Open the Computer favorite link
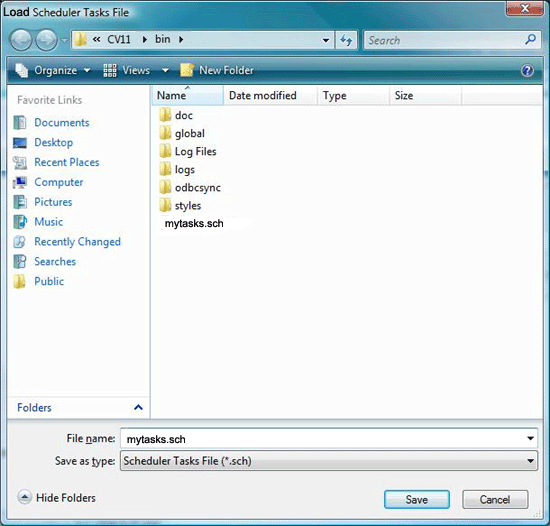This screenshot has height=526, width=550. (x=59, y=182)
